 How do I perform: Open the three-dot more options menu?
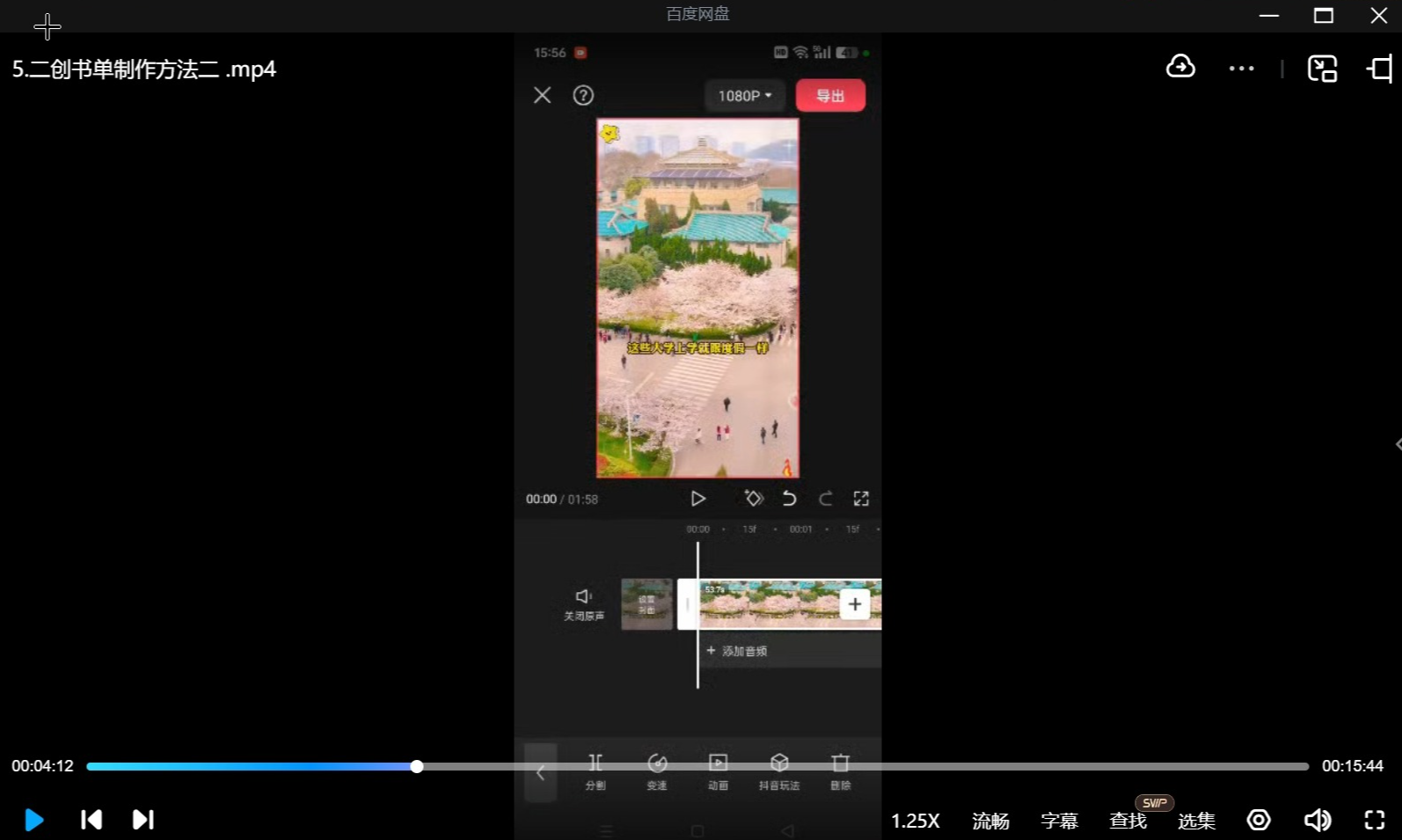click(x=1241, y=69)
